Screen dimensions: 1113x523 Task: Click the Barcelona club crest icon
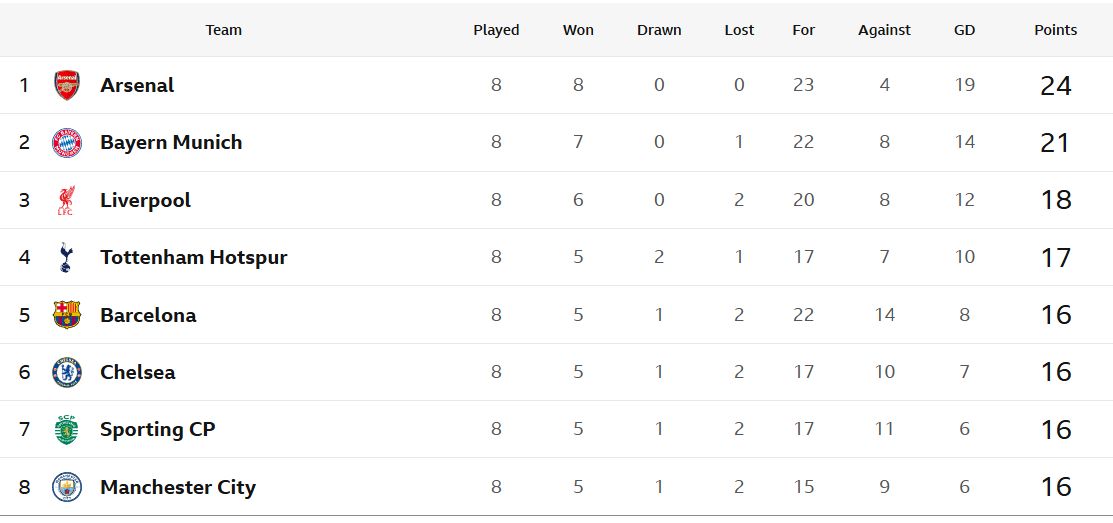tap(67, 315)
